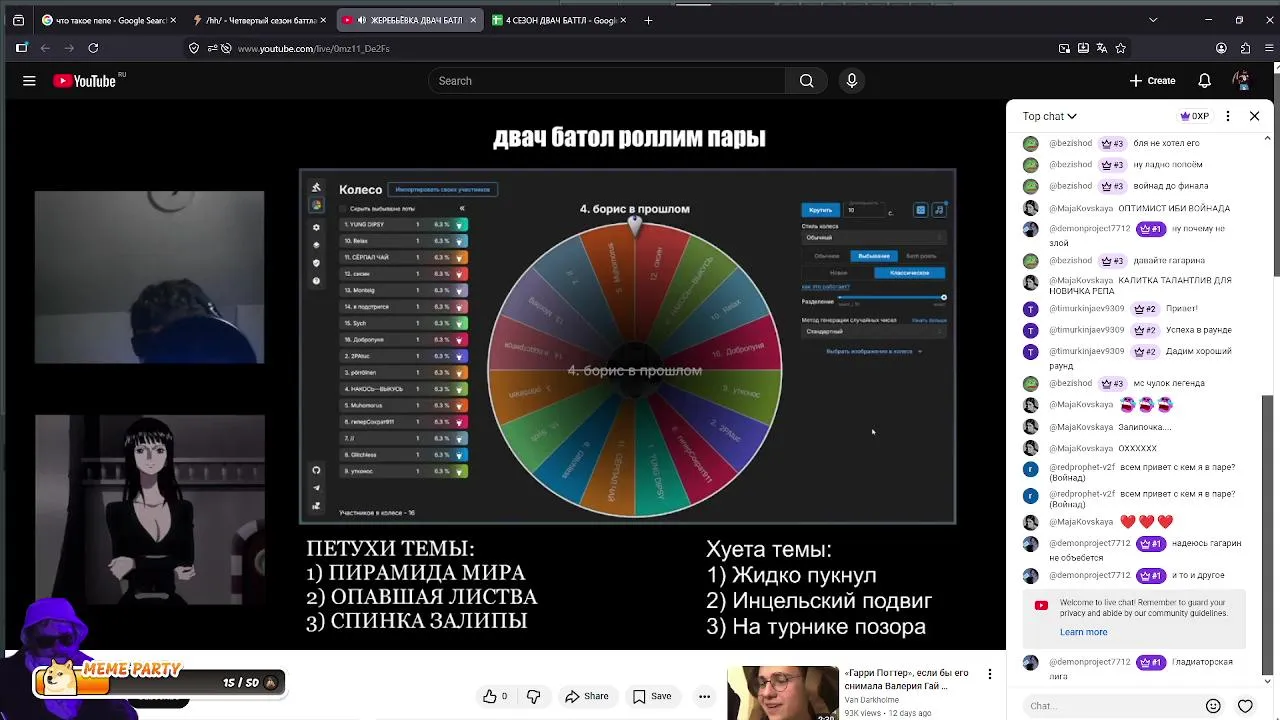Switch to the /hh/ Четвертый сезон tab
The width and height of the screenshot is (1280, 720).
[x=258, y=20]
